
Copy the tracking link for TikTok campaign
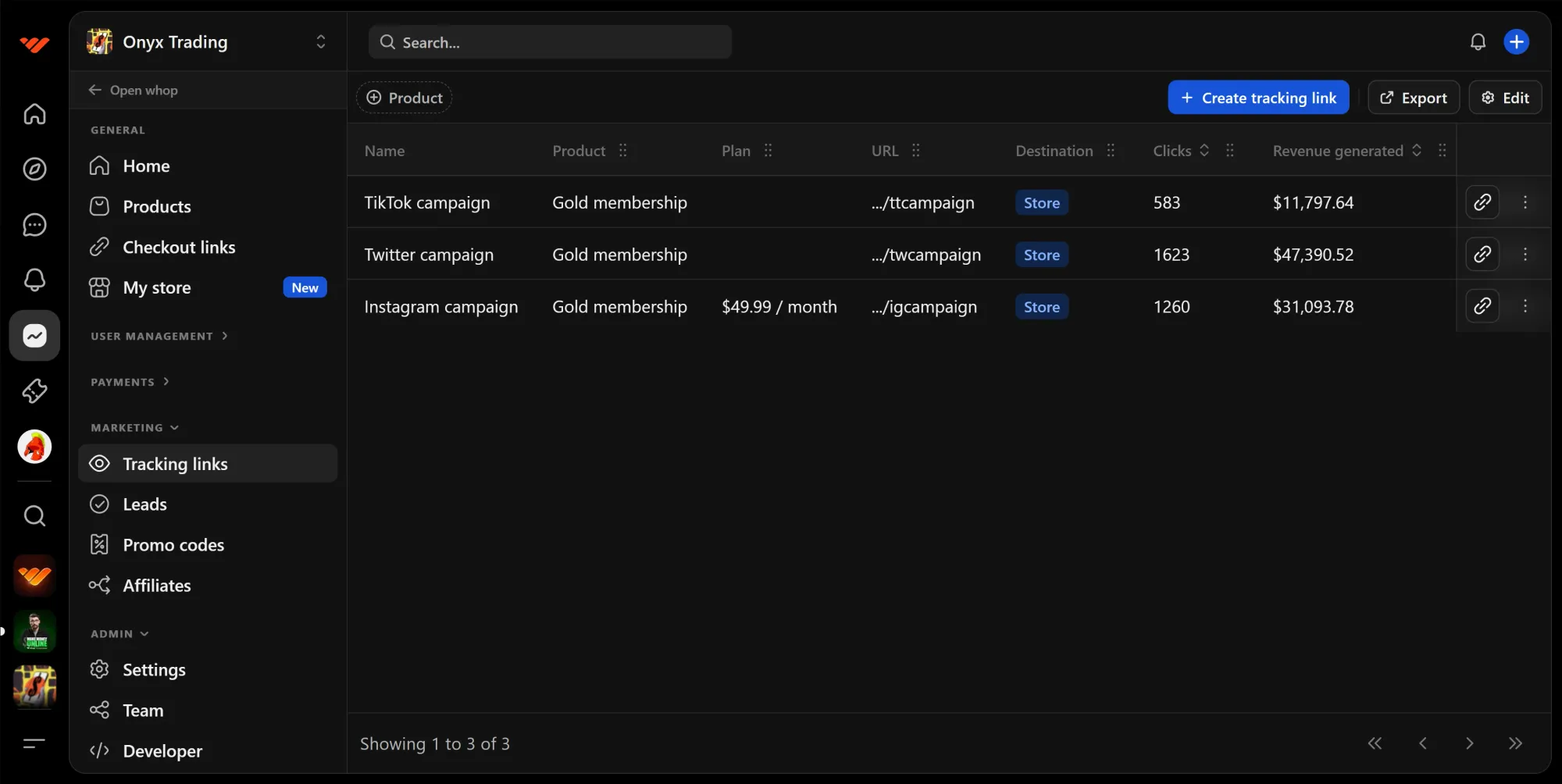click(x=1482, y=201)
